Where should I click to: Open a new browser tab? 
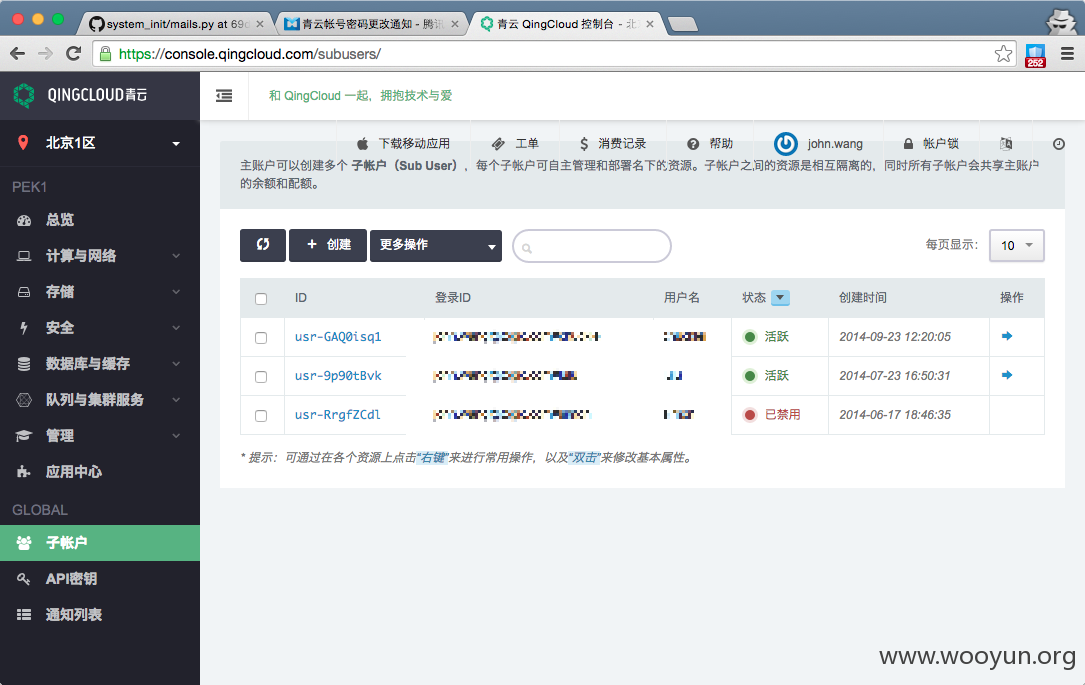tap(683, 25)
